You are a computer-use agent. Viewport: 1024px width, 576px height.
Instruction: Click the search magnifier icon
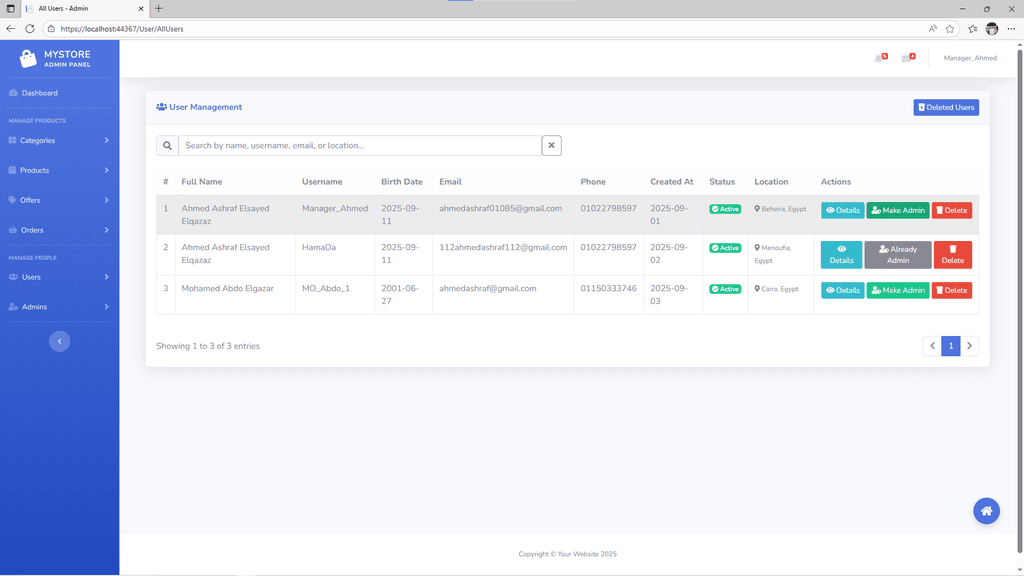pyautogui.click(x=167, y=146)
